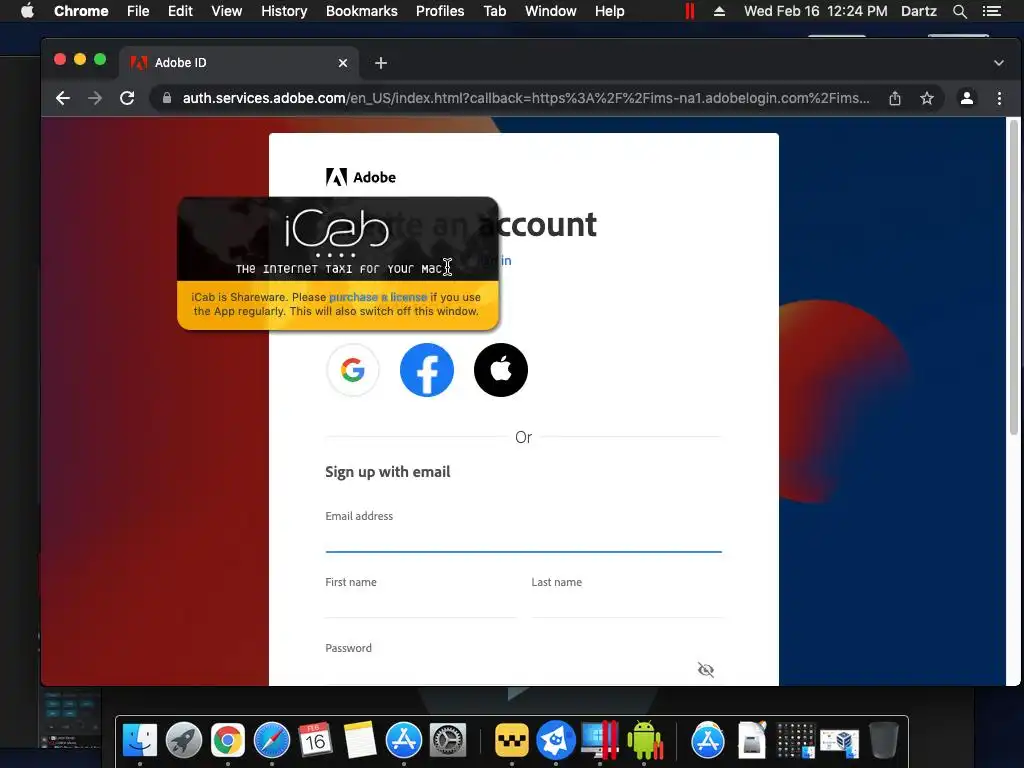Screen dimensions: 1024x768
Task: Click the date and time in menu bar
Action: point(816,11)
